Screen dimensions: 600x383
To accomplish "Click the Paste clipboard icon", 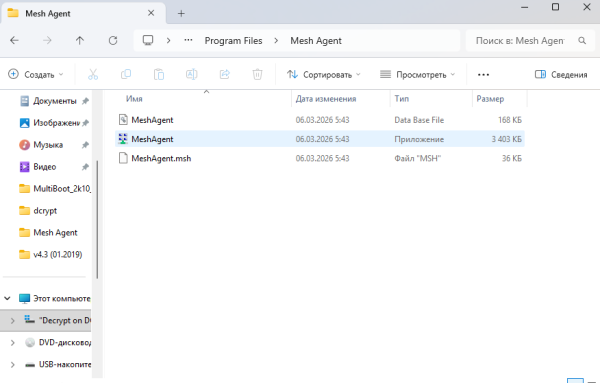I will 159,74.
